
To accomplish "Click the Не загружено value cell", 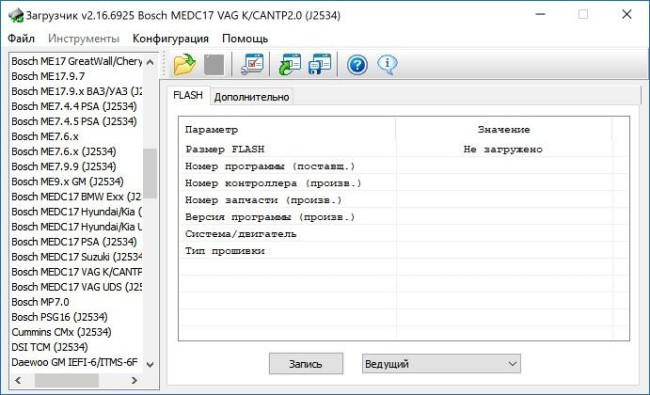I will point(503,149).
